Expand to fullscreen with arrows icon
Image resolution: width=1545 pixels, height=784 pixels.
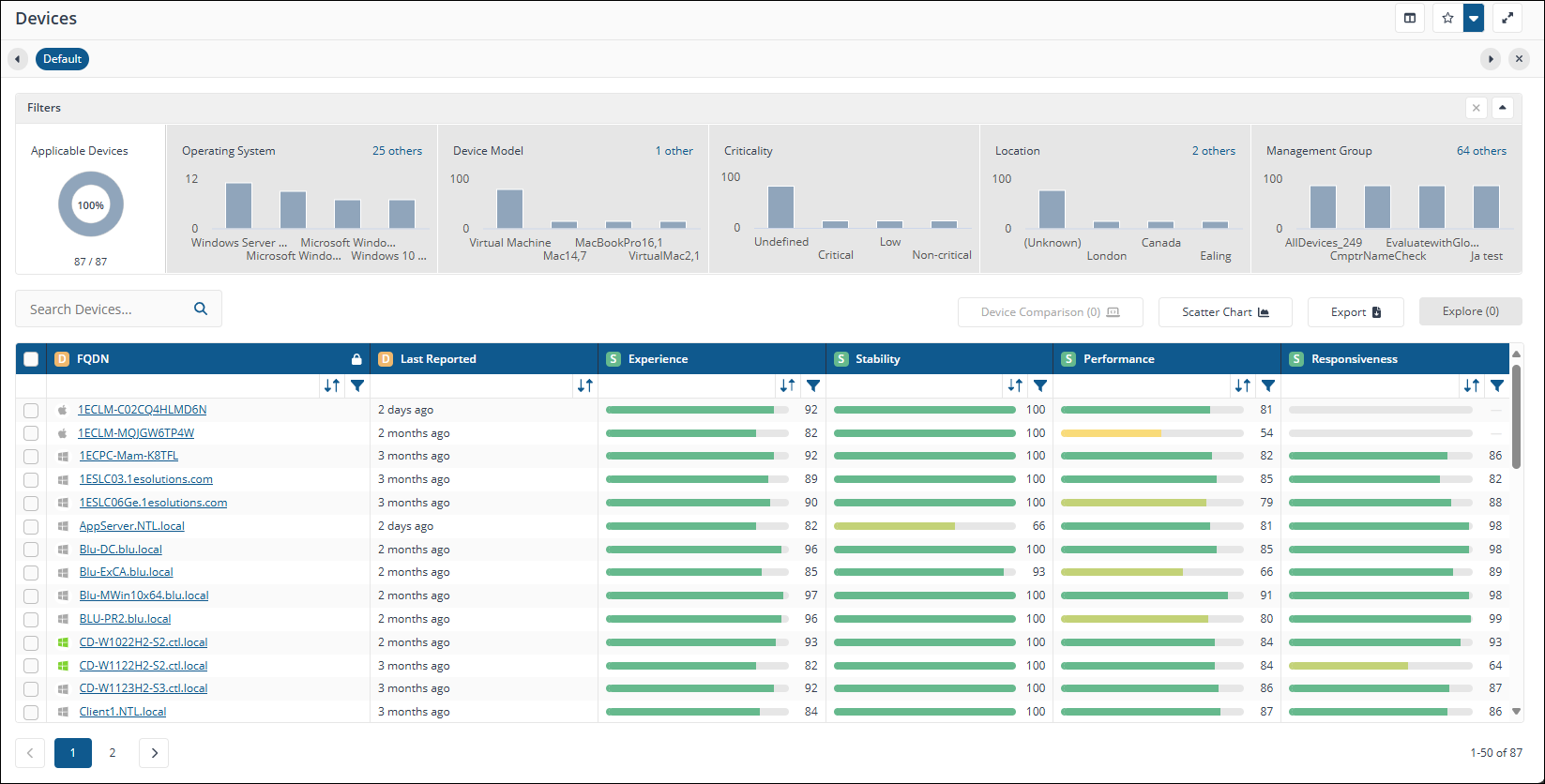(1507, 18)
